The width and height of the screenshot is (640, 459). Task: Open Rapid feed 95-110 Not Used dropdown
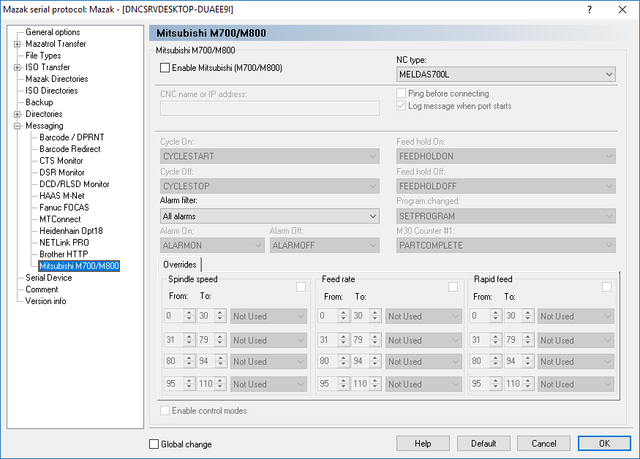click(576, 384)
